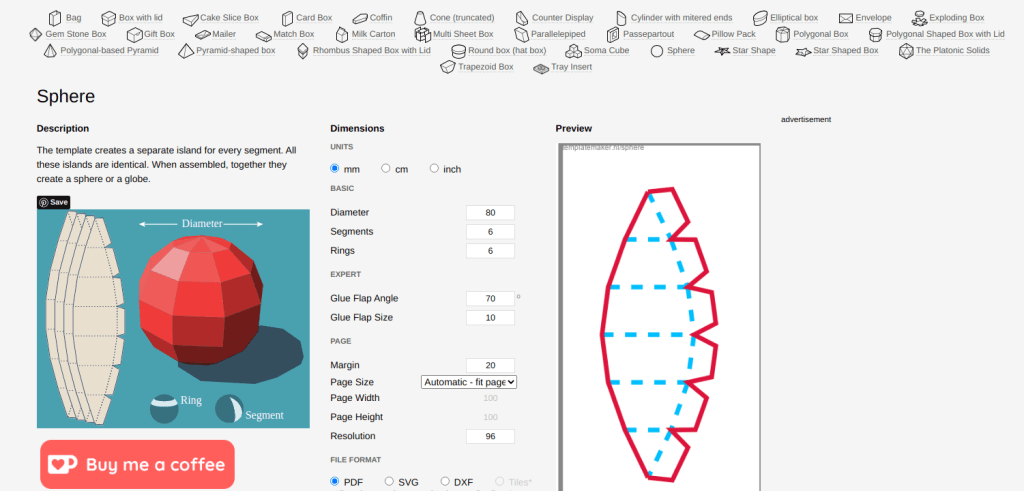Select the cm units radio button
This screenshot has height=491, width=1024.
point(385,169)
